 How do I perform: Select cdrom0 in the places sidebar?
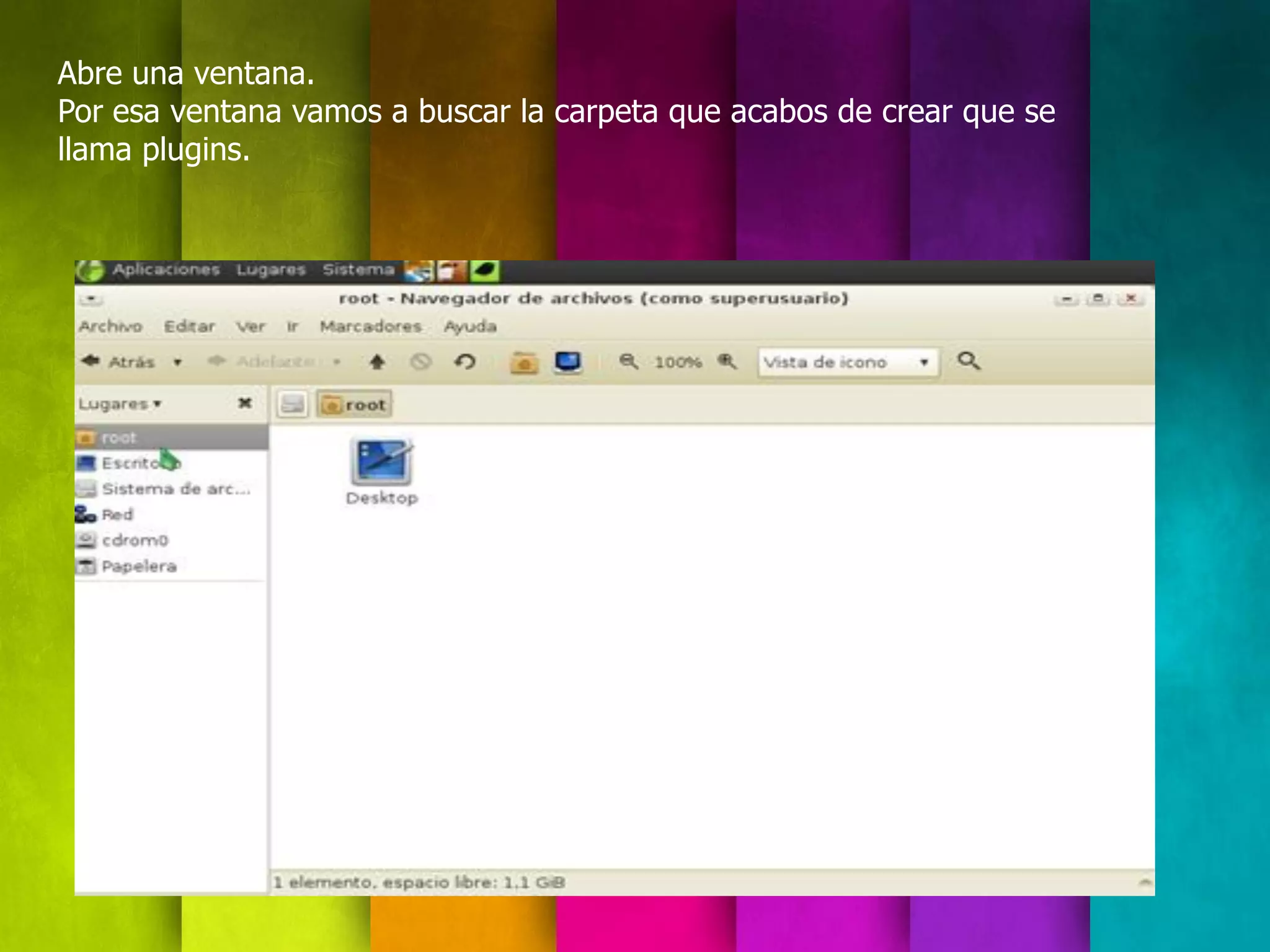point(171,540)
